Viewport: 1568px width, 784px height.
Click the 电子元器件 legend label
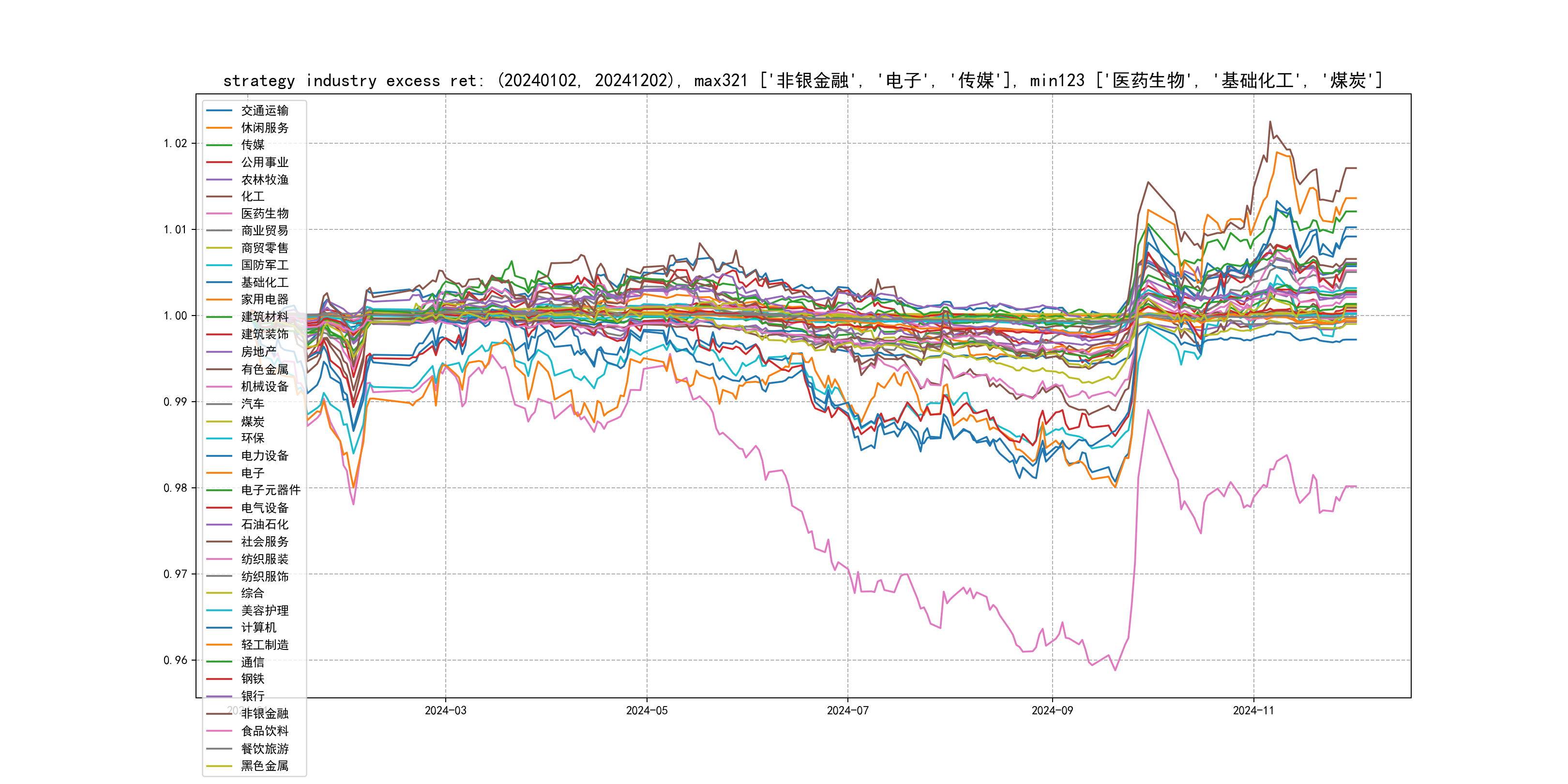click(x=270, y=490)
